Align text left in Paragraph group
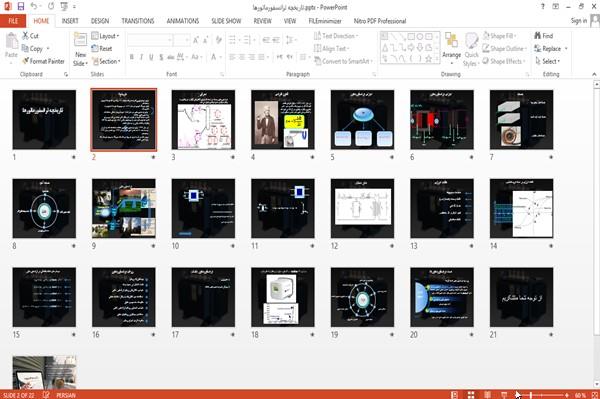 click(232, 57)
